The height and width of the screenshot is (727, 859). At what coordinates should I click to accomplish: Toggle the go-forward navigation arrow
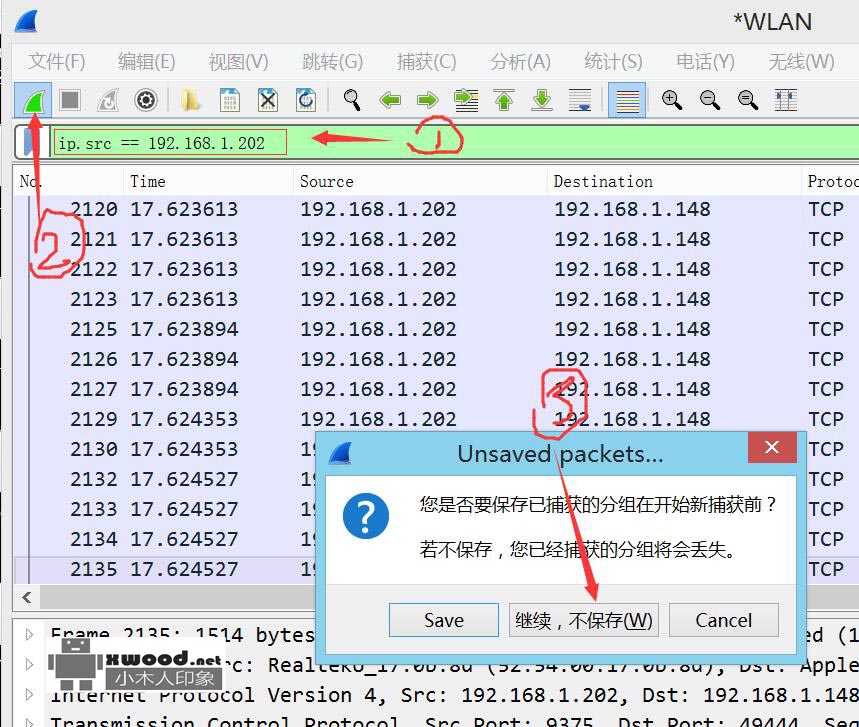[x=427, y=100]
